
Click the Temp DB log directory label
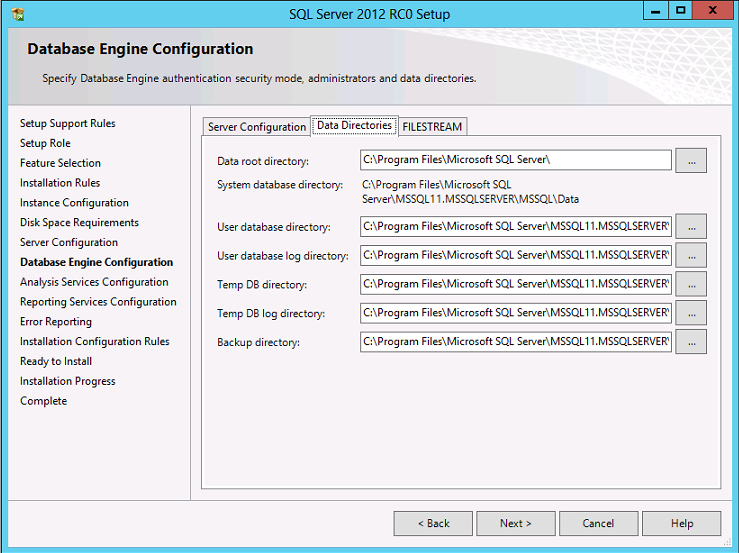pos(271,314)
